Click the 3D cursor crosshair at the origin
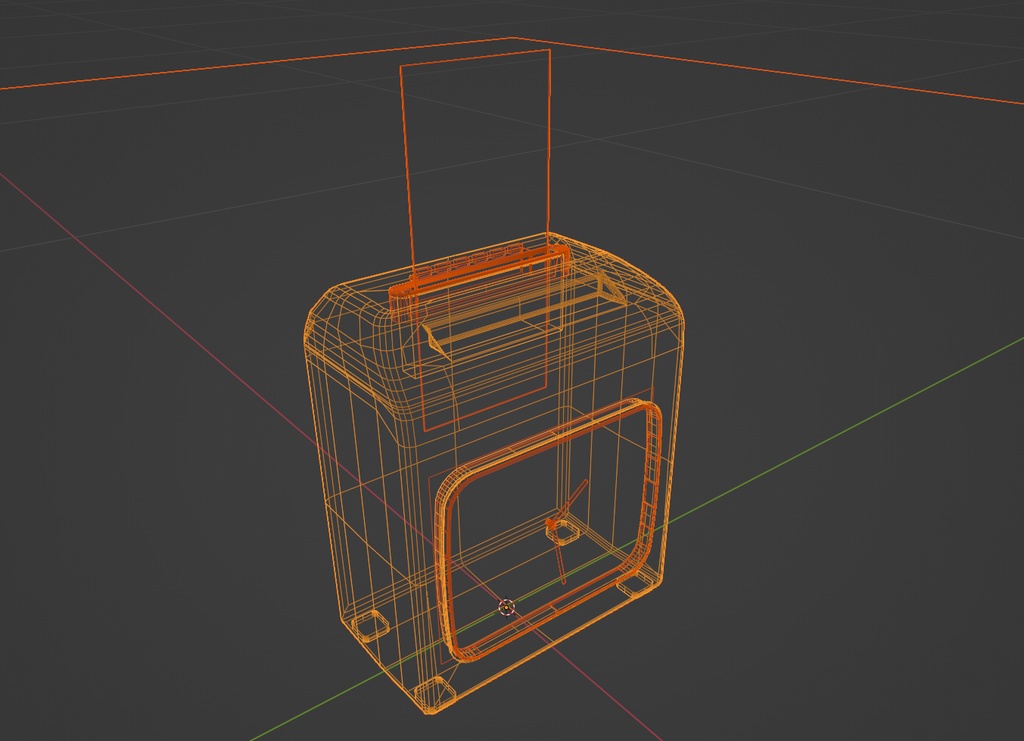1024x741 pixels. point(507,608)
